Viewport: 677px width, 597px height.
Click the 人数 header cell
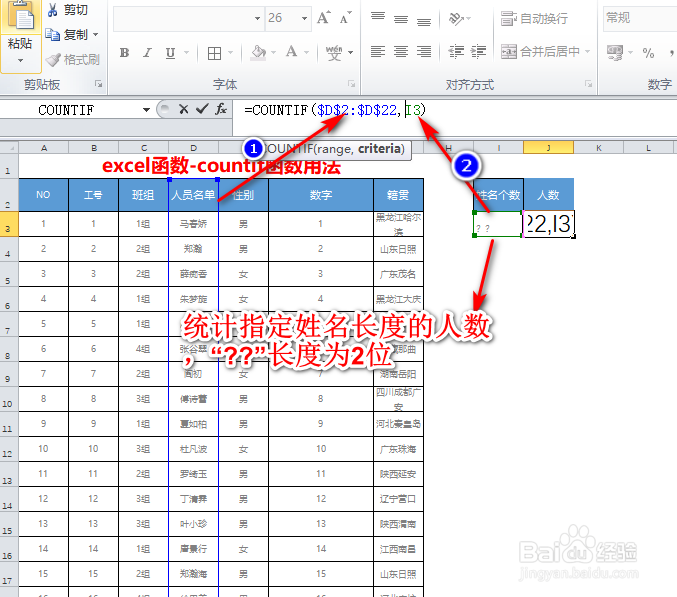[x=548, y=195]
